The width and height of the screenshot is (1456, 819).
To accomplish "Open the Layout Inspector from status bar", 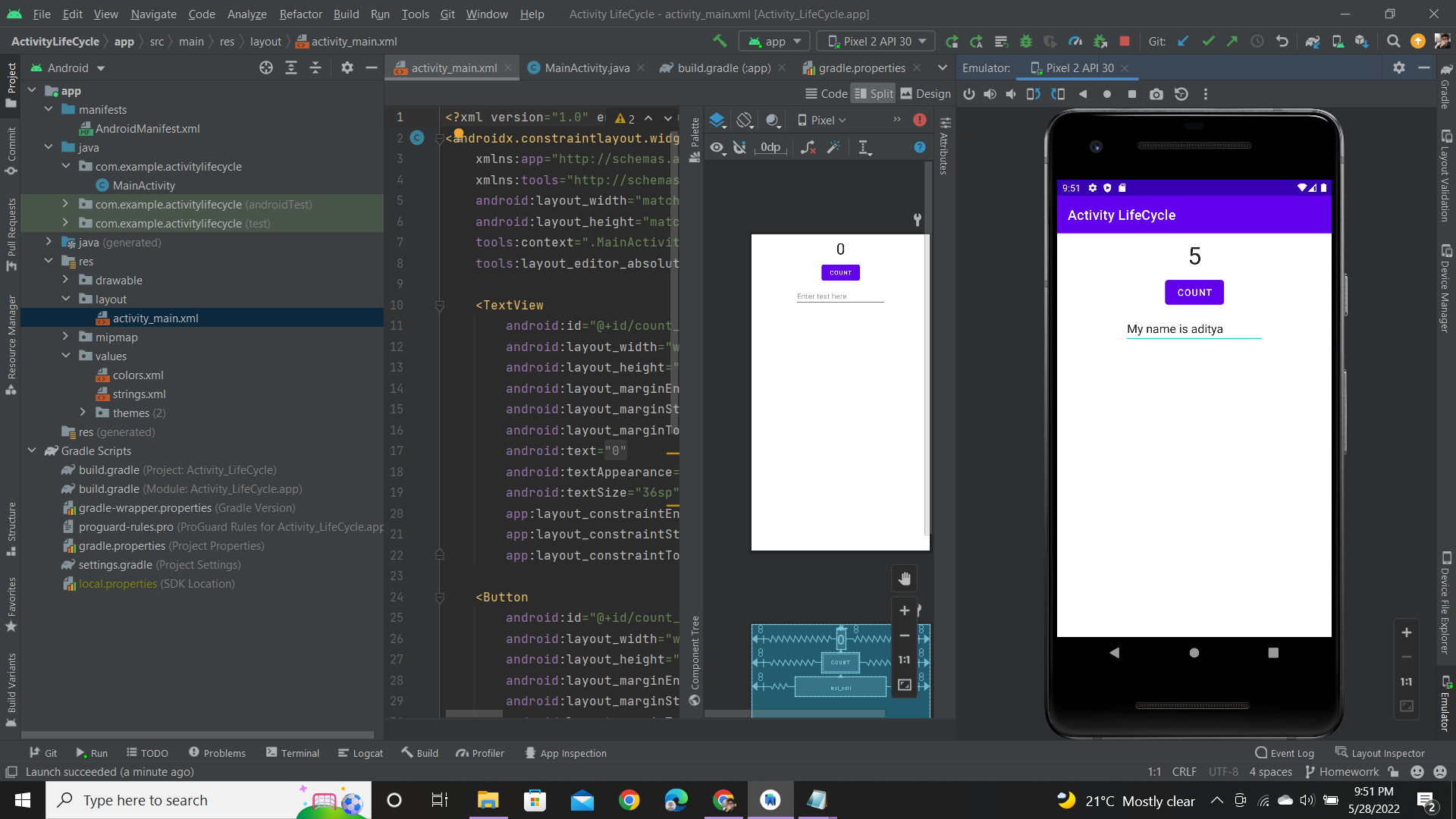I will 1387,752.
